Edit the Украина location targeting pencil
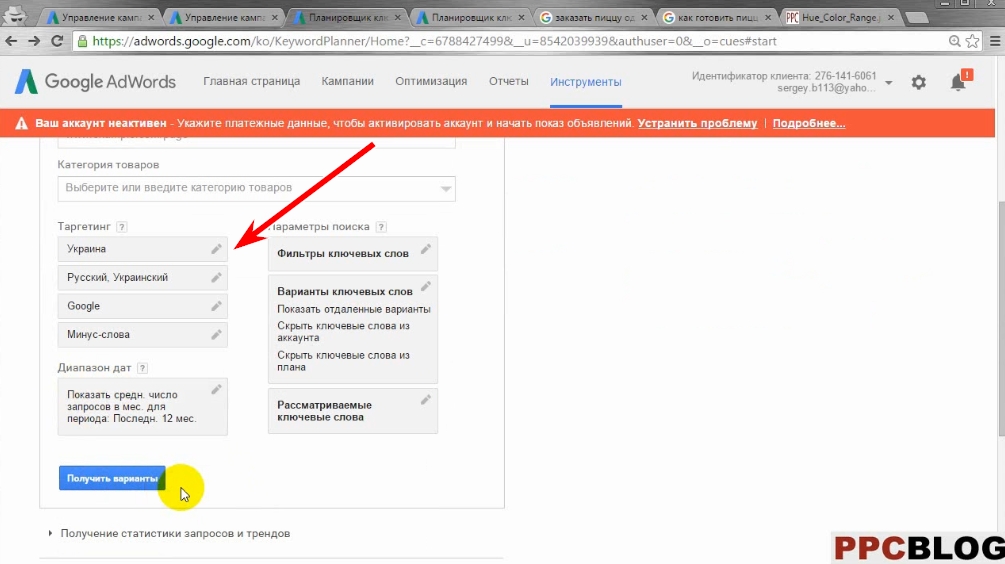Viewport: 1005px width, 564px height. click(x=217, y=249)
